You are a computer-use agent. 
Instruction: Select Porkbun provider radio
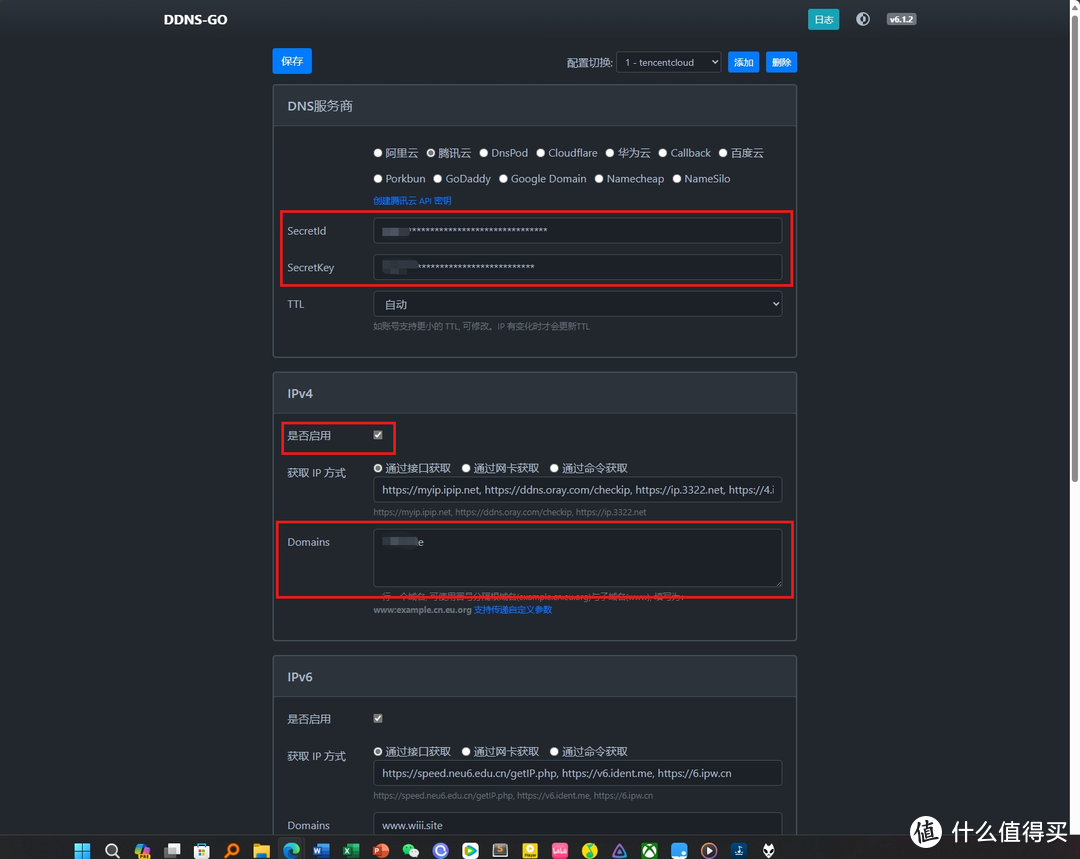377,178
